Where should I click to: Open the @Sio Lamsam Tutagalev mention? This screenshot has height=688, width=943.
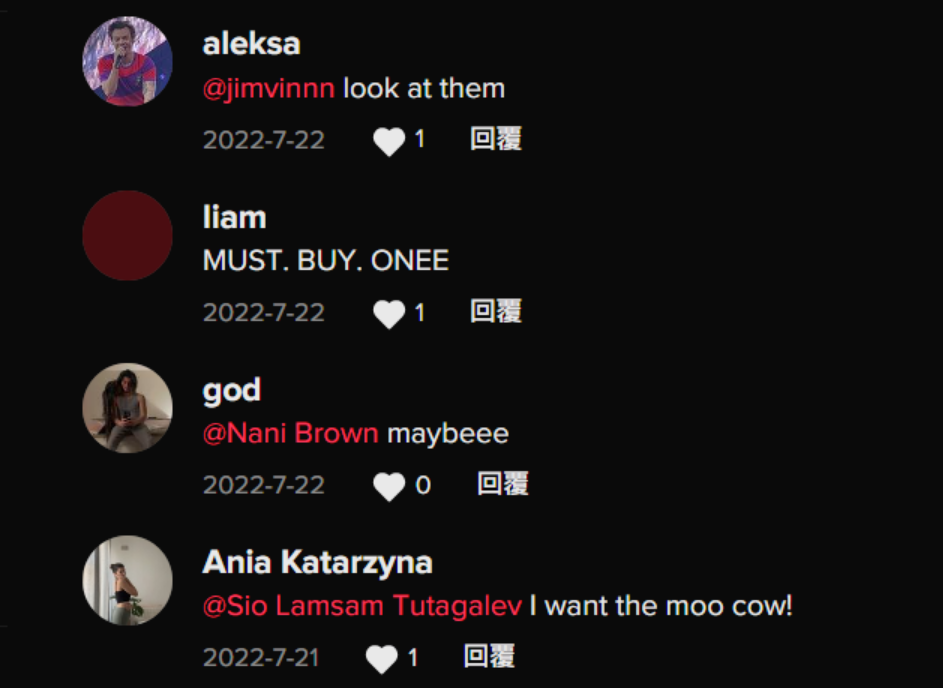click(362, 606)
